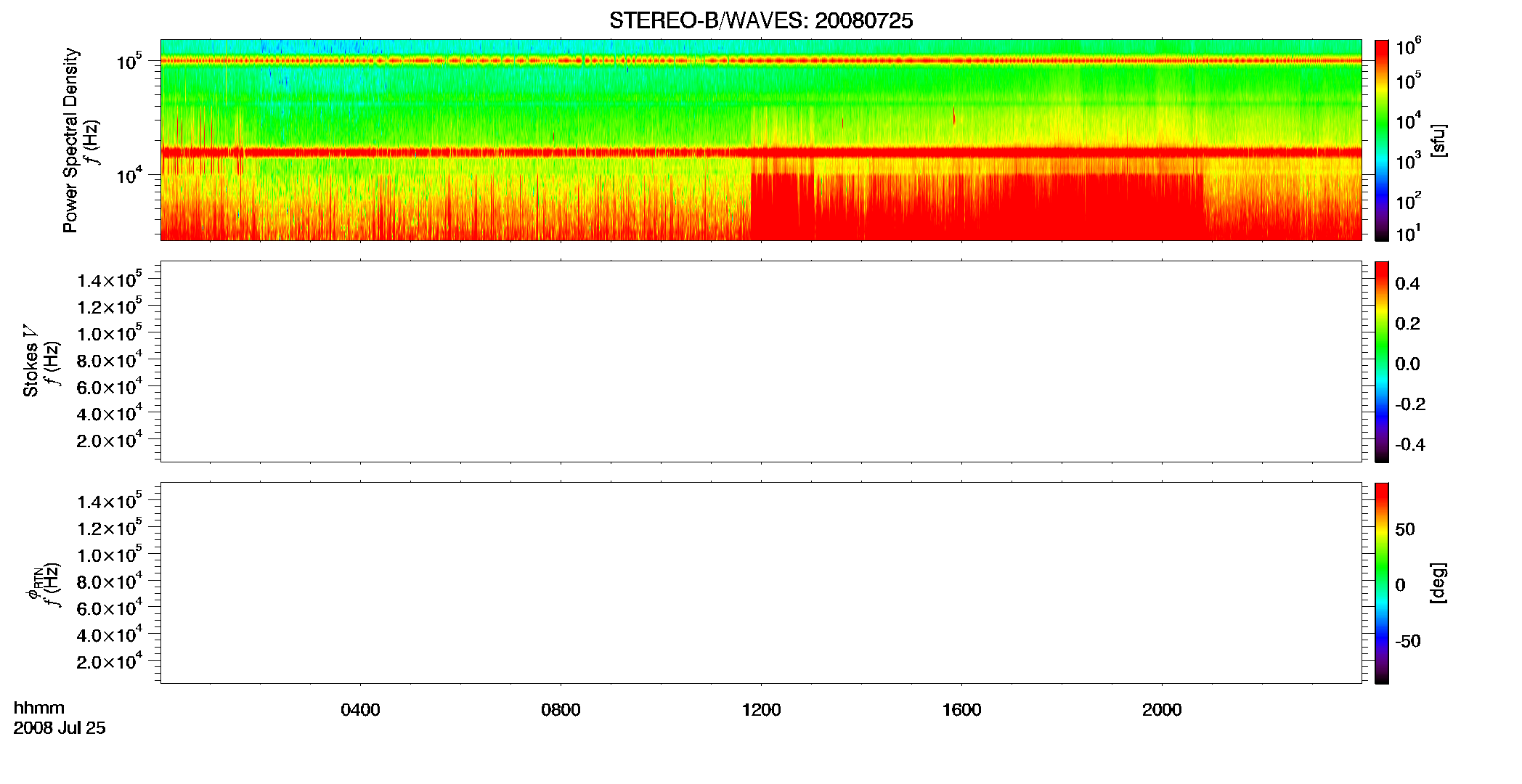Click the 2000 time tick label
The image size is (1522, 784).
point(1162,710)
